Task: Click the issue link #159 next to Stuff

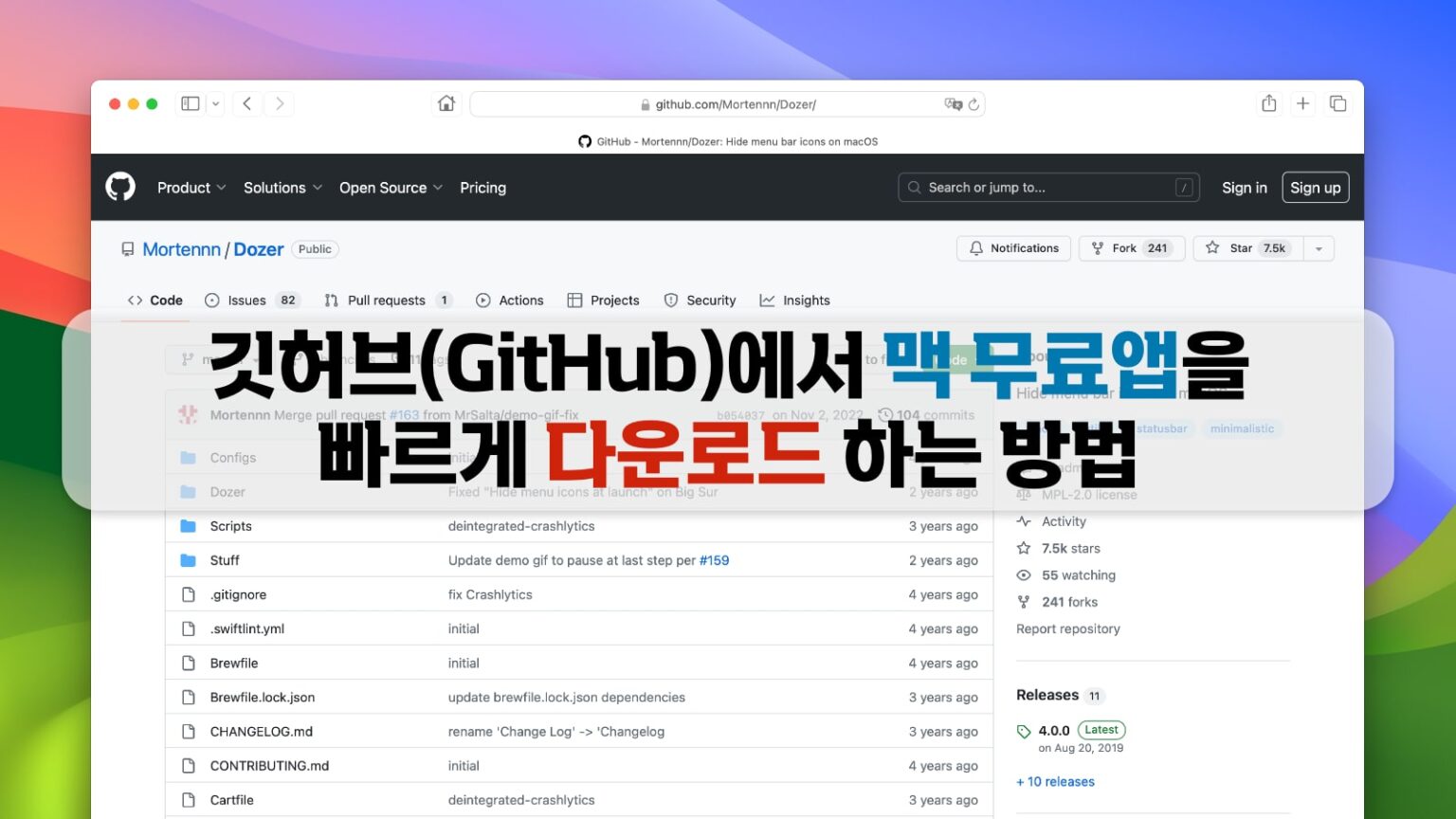Action: (x=715, y=560)
